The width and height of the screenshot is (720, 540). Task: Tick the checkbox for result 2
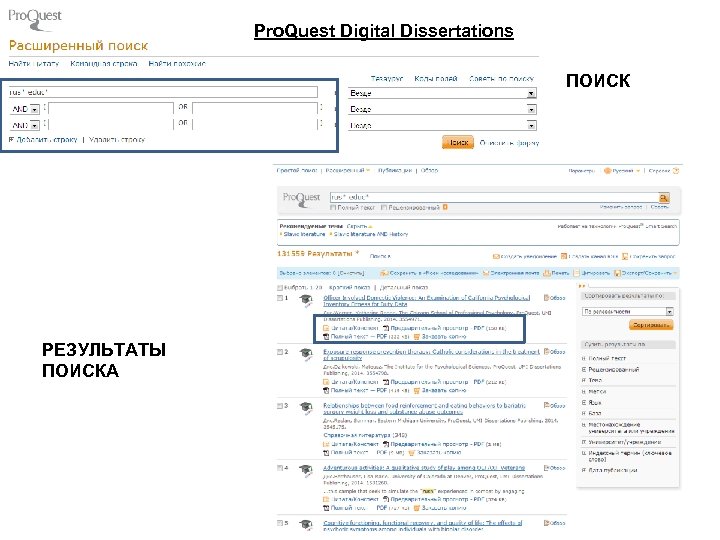pos(280,352)
